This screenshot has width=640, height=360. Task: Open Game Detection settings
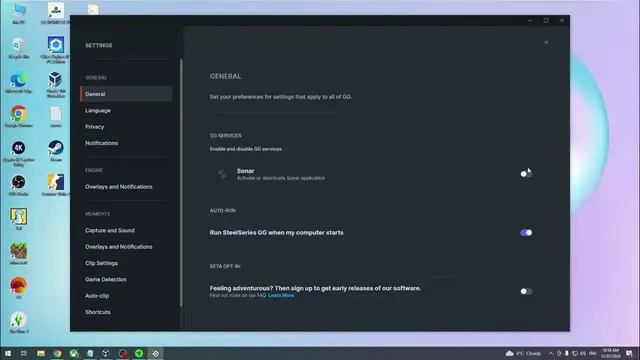(106, 280)
